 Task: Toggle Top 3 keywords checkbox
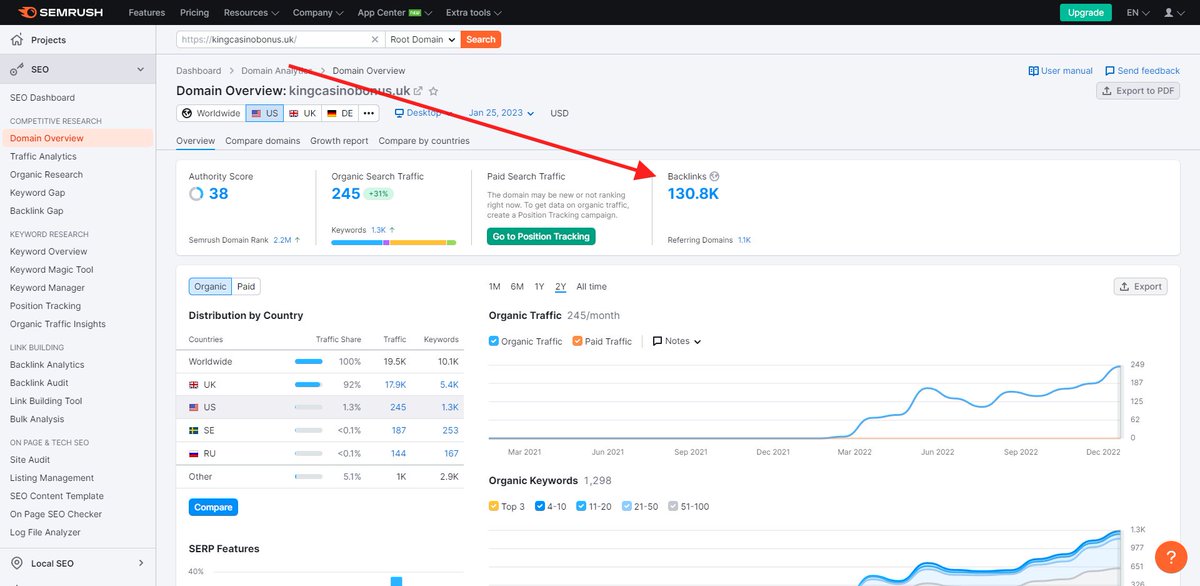(494, 506)
